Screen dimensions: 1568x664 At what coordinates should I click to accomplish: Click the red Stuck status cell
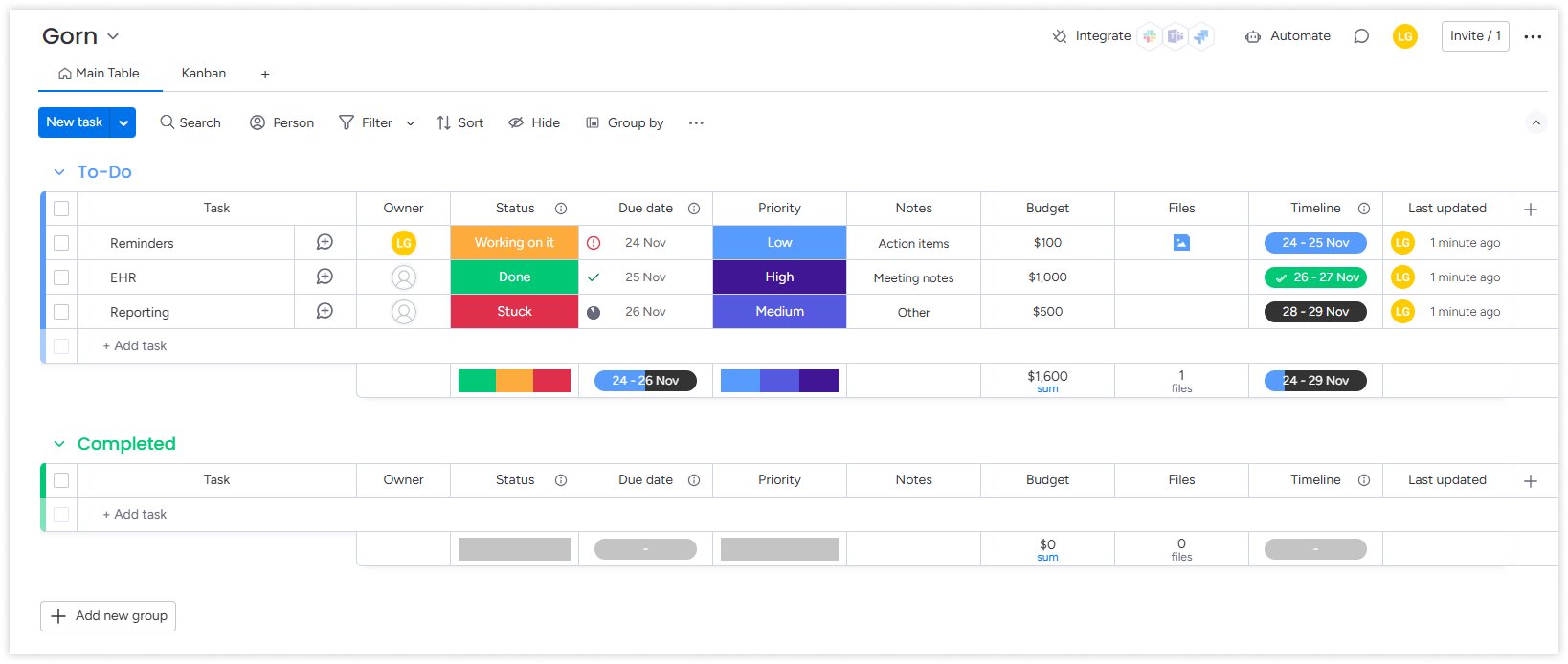tap(514, 312)
